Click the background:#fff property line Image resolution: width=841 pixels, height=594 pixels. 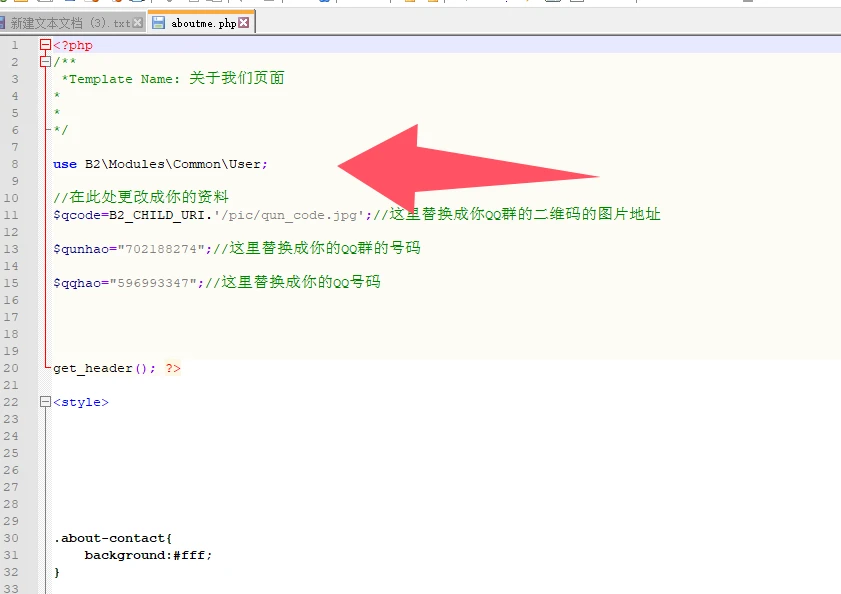(x=148, y=555)
